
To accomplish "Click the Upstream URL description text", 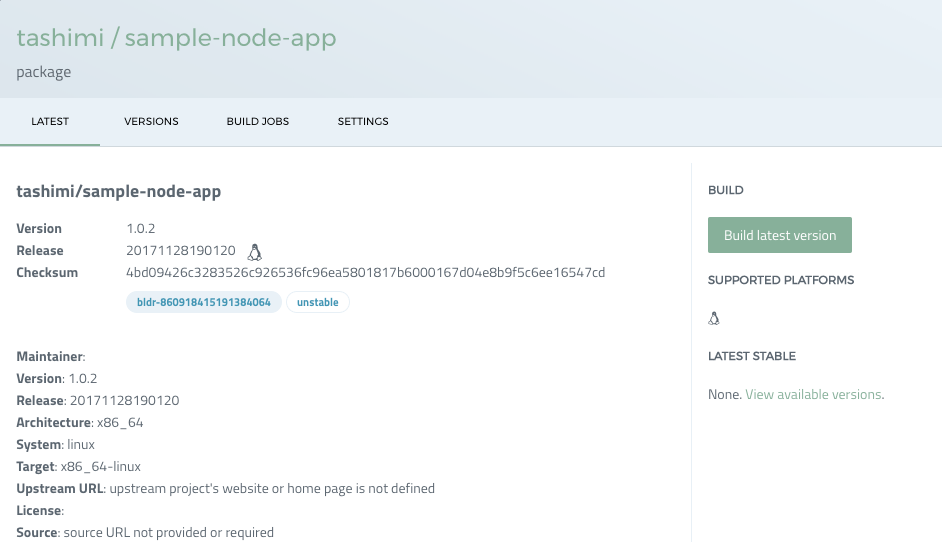I will 272,489.
